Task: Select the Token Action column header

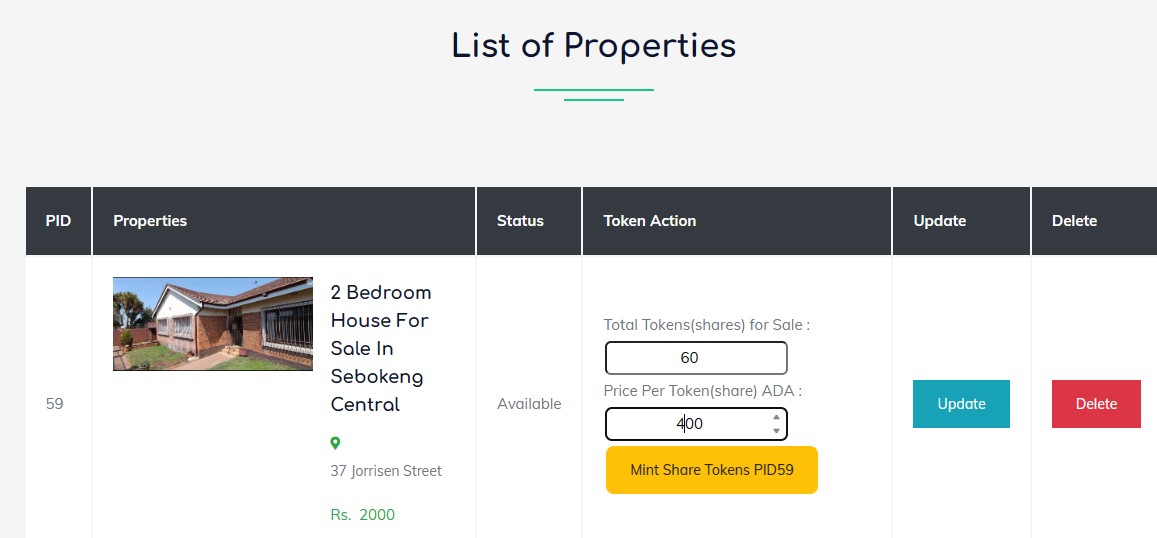Action: pos(650,221)
